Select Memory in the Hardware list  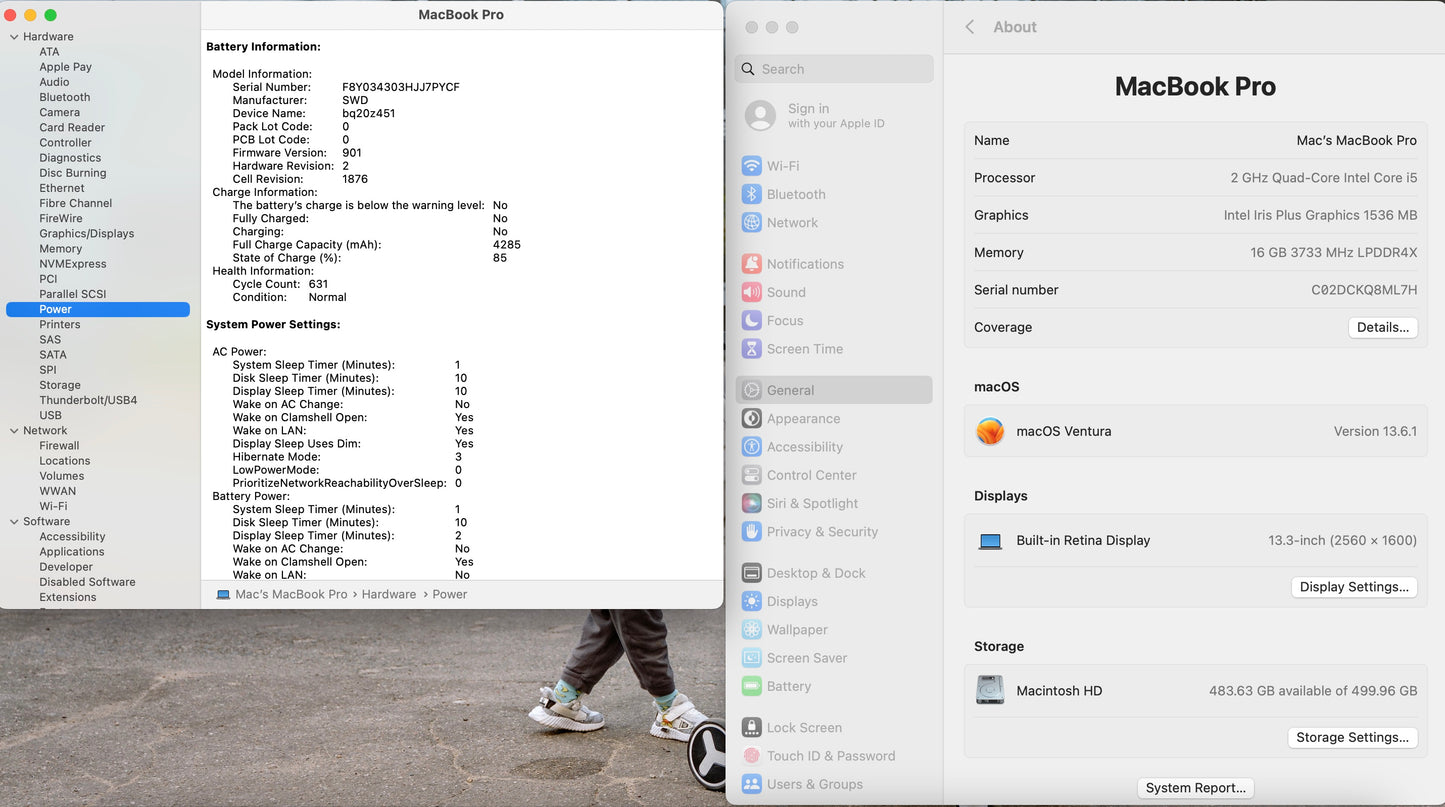[61, 249]
